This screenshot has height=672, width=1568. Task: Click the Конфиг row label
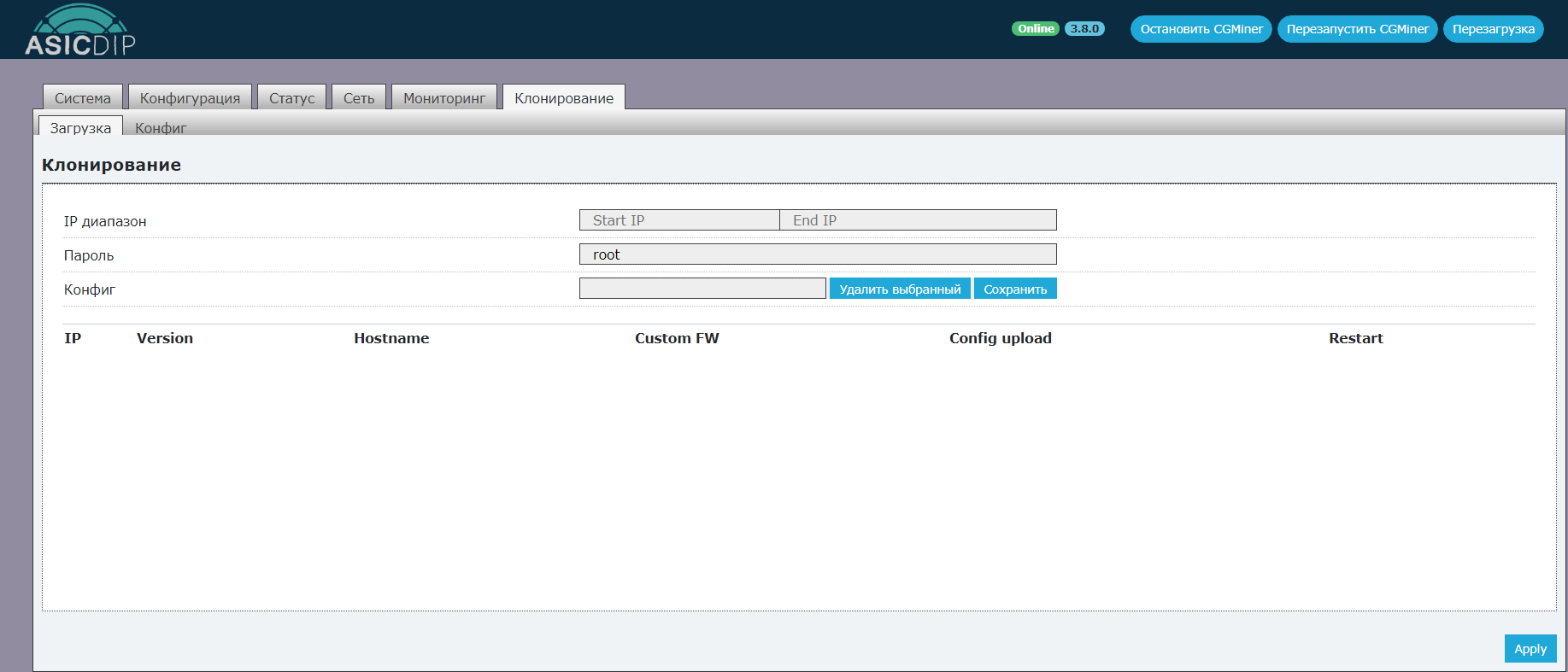pos(90,289)
